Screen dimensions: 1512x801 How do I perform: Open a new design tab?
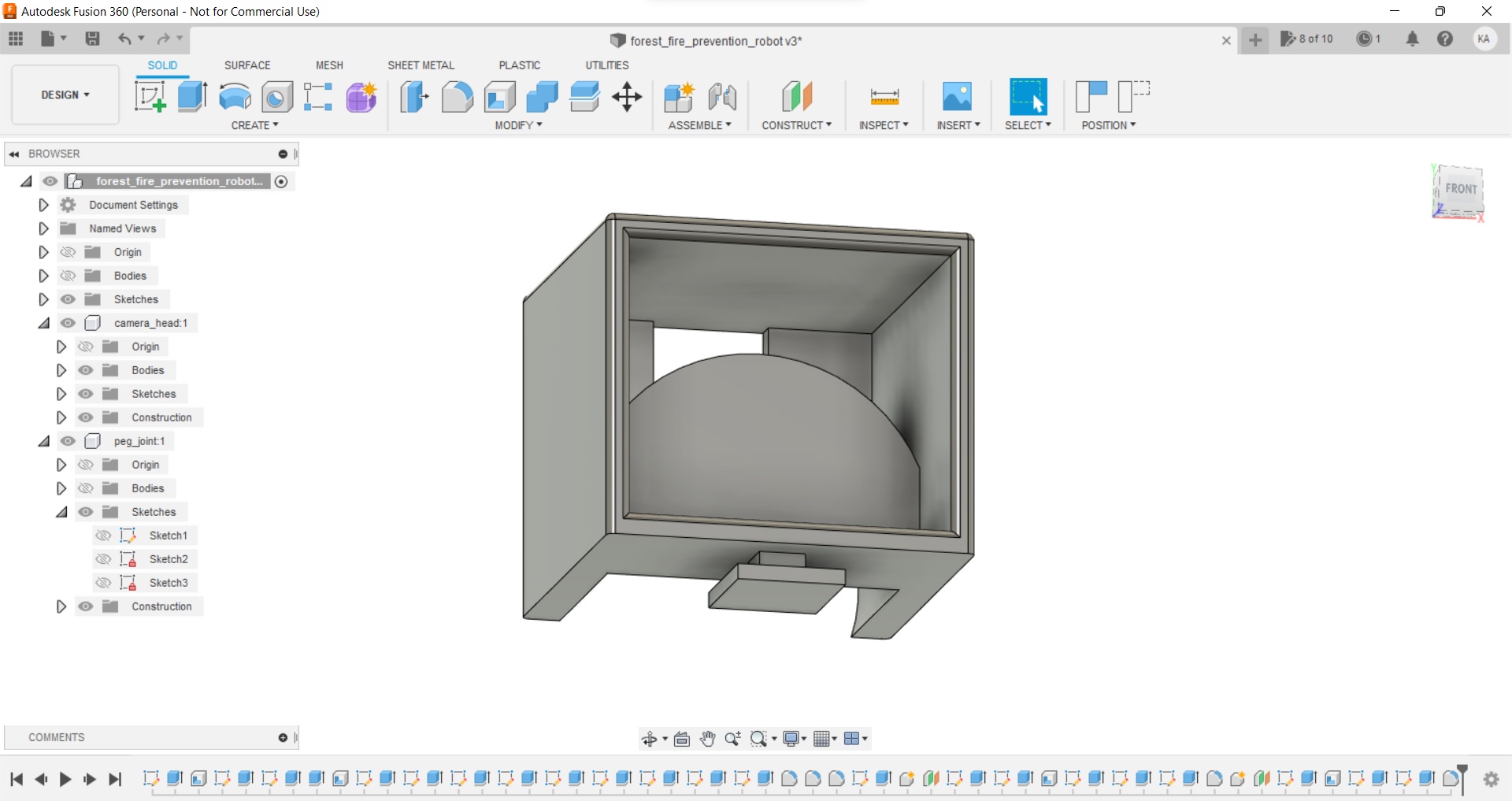(x=1255, y=39)
